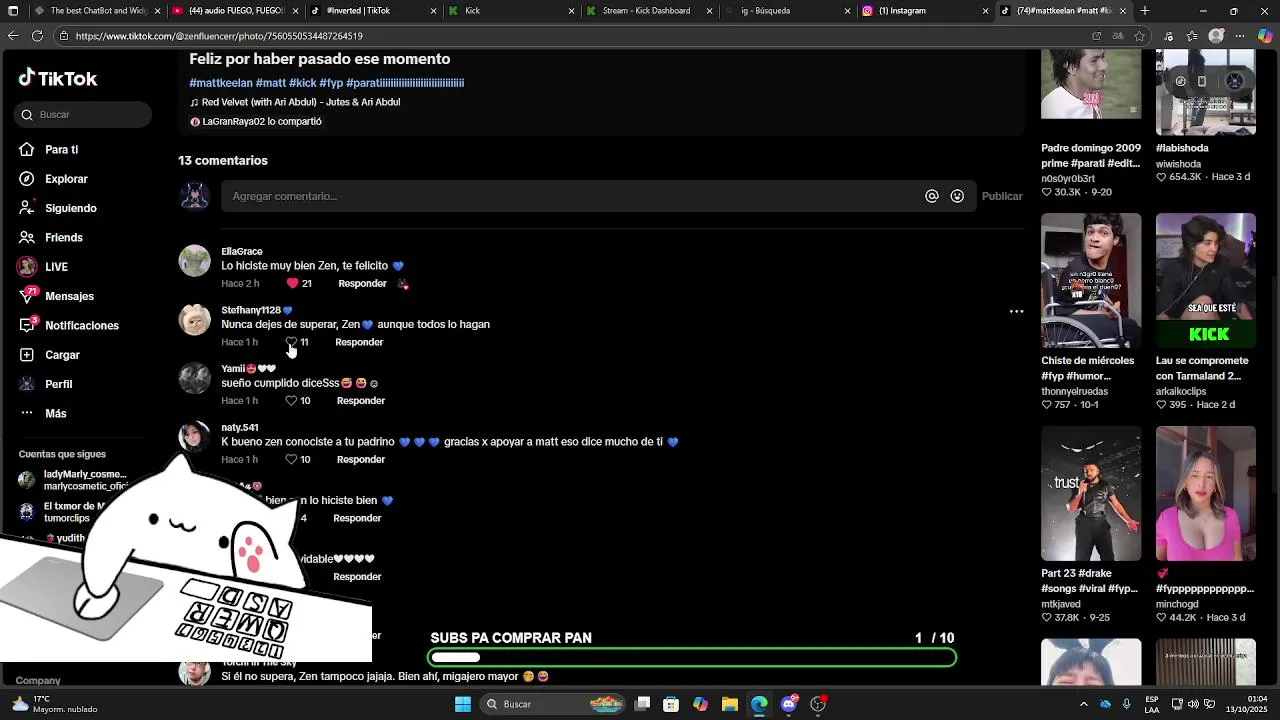This screenshot has height=720, width=1280.
Task: Expand the Más options menu
Action: 55,413
